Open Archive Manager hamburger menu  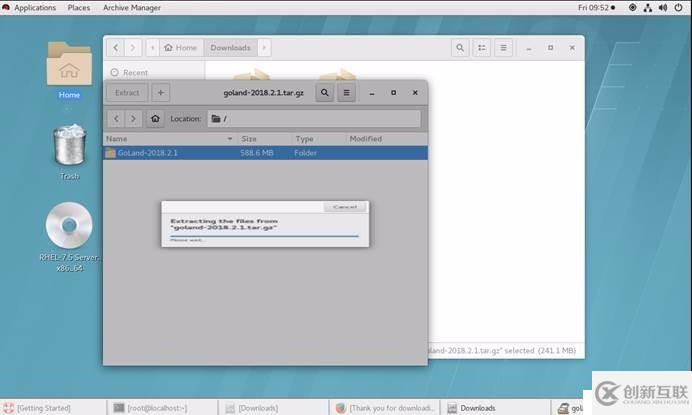pyautogui.click(x=346, y=93)
